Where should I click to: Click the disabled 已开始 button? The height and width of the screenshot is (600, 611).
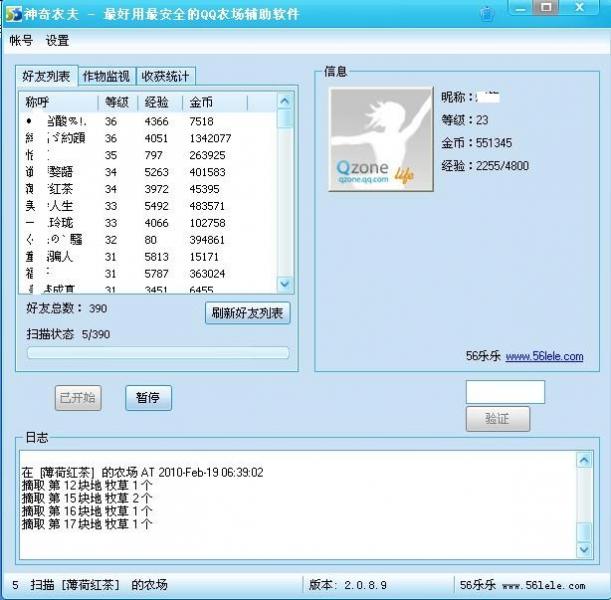78,398
